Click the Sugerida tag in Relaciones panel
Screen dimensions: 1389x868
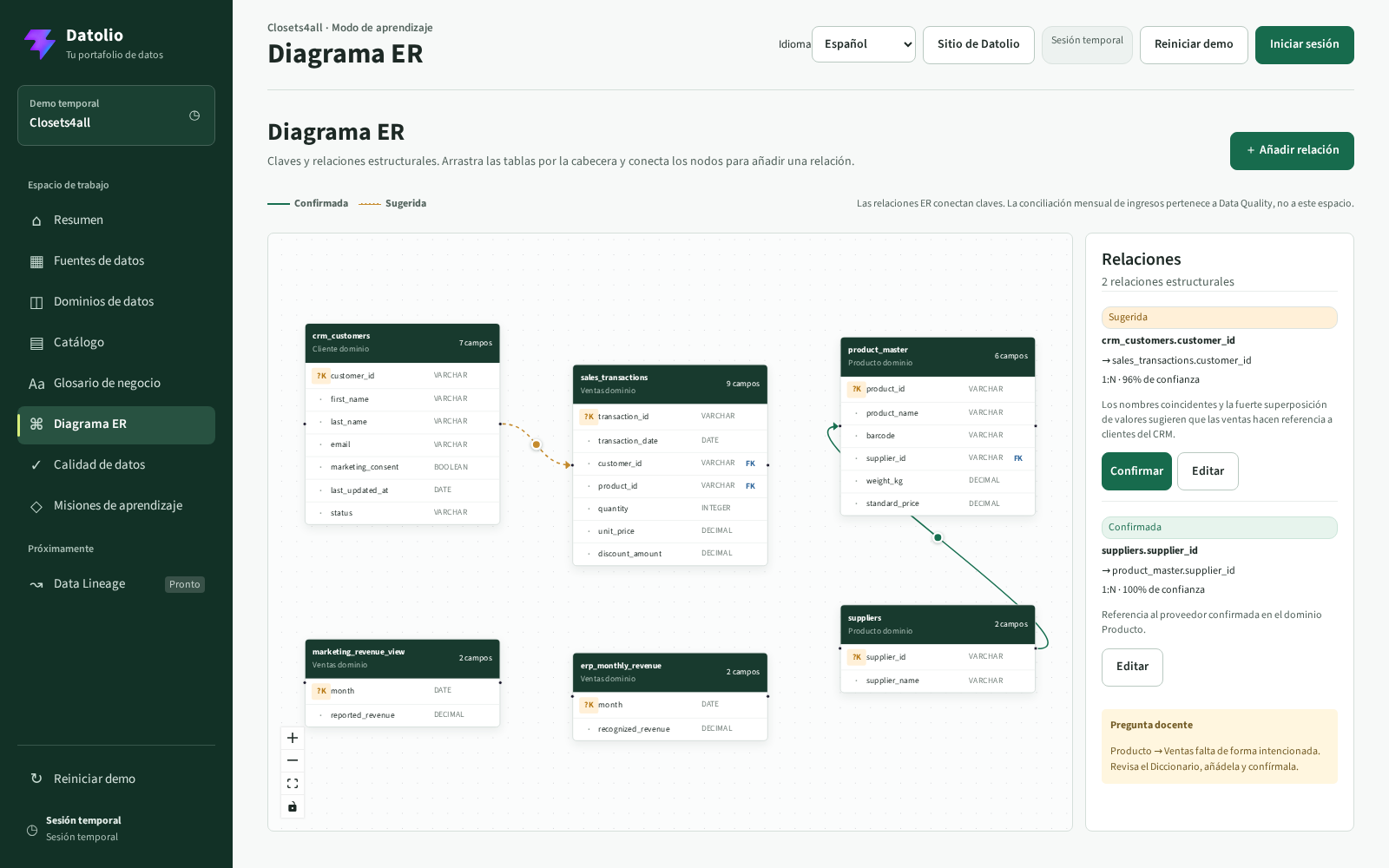pyautogui.click(x=1219, y=318)
